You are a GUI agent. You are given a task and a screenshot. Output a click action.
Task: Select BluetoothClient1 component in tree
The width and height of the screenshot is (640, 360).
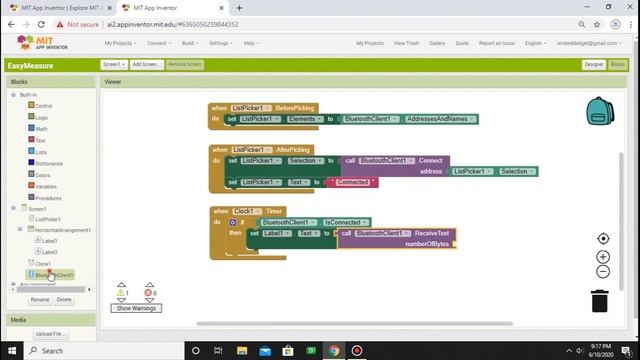(53, 275)
